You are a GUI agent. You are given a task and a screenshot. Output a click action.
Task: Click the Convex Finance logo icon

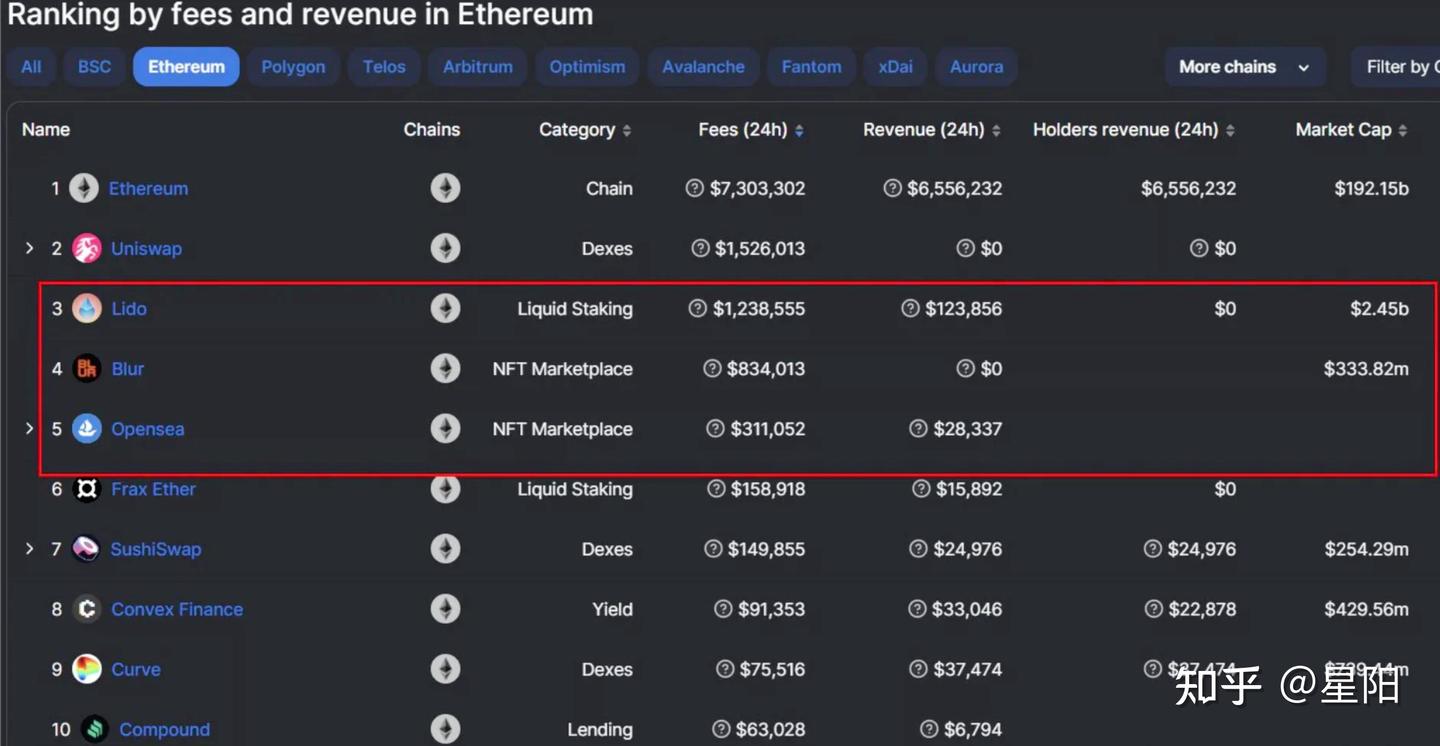(x=87, y=609)
